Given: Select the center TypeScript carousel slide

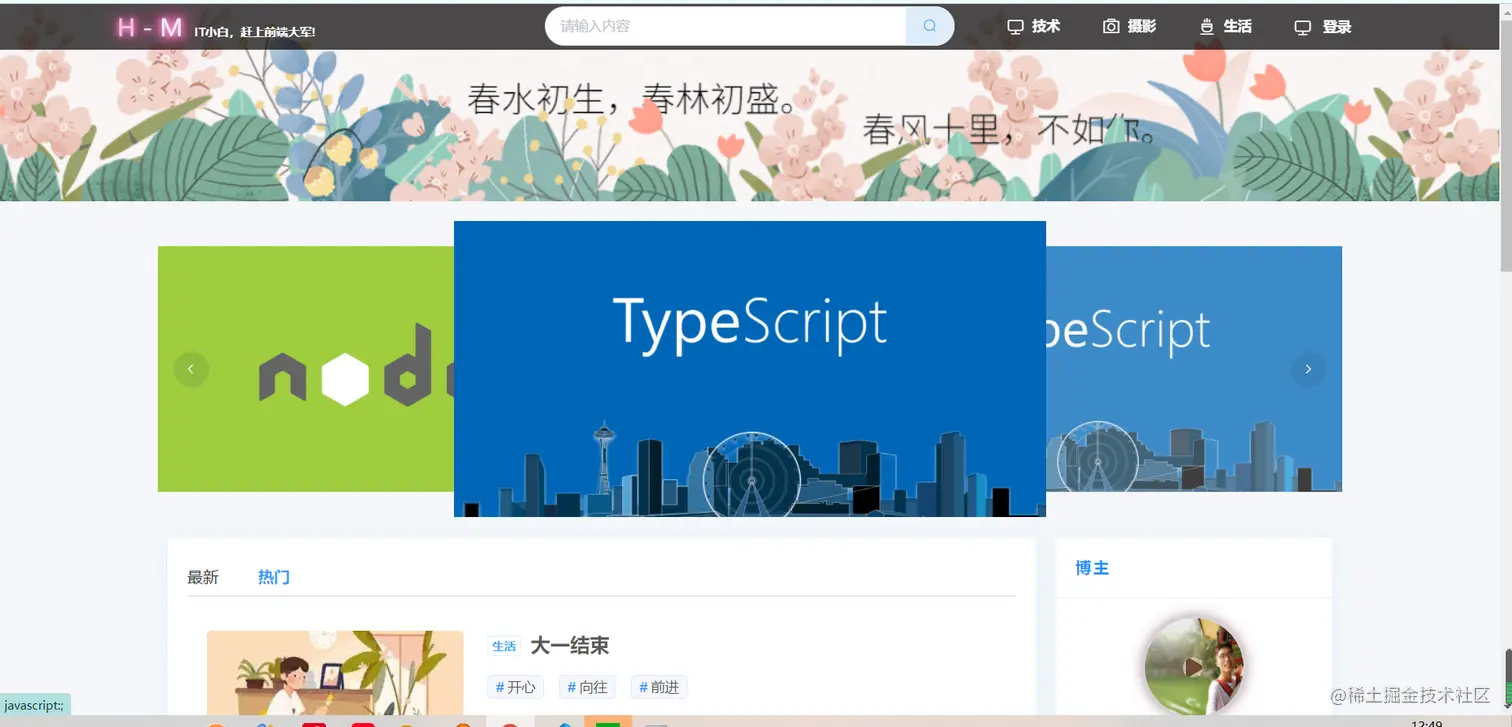Looking at the screenshot, I should (x=750, y=369).
